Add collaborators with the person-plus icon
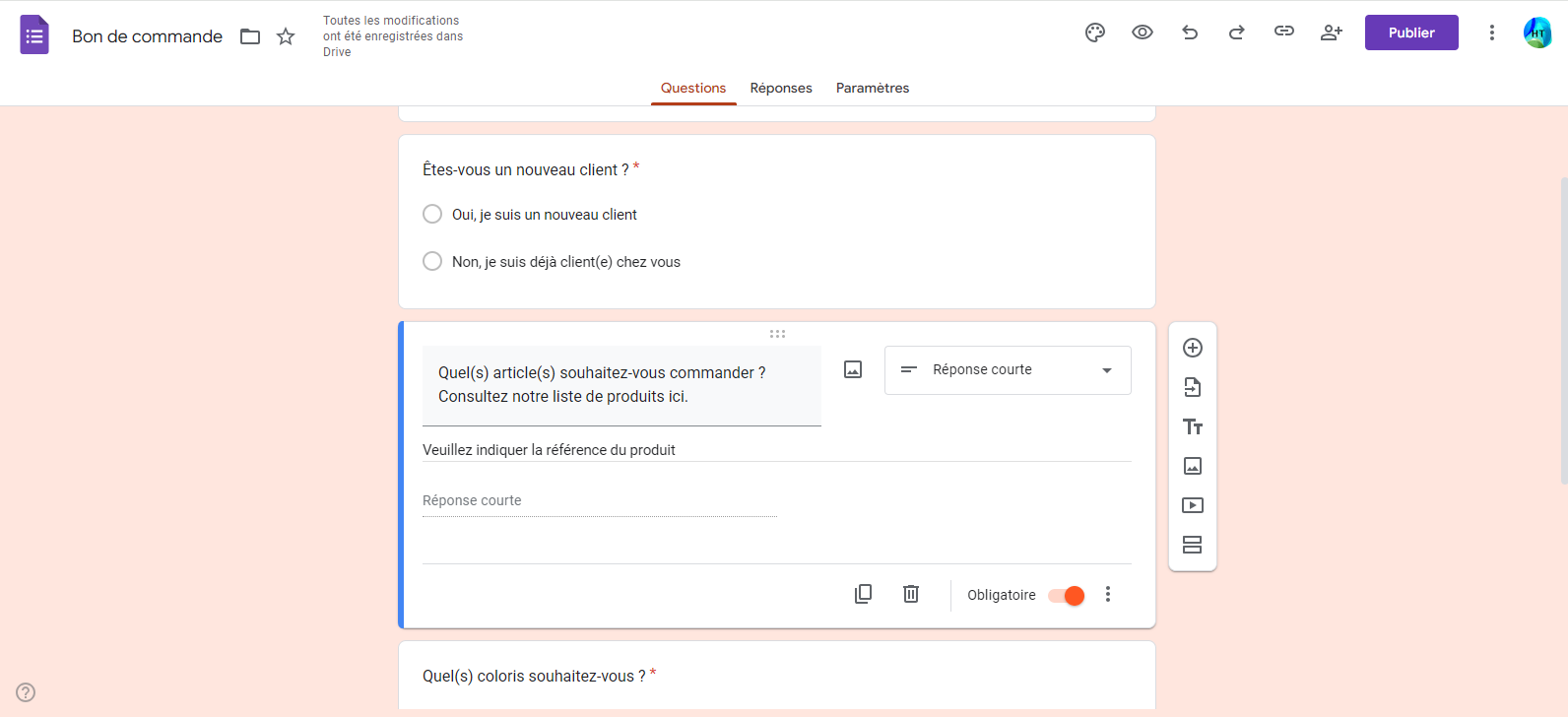 click(x=1332, y=33)
